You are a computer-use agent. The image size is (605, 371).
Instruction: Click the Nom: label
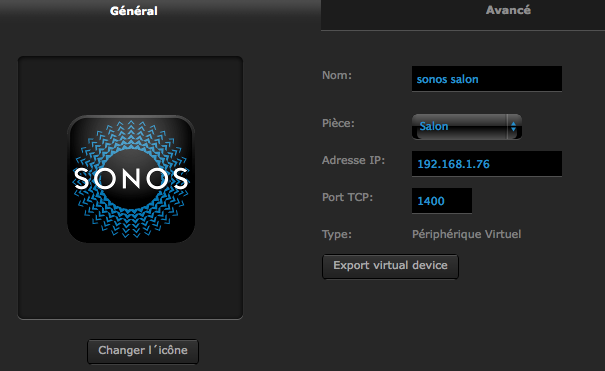pyautogui.click(x=337, y=75)
